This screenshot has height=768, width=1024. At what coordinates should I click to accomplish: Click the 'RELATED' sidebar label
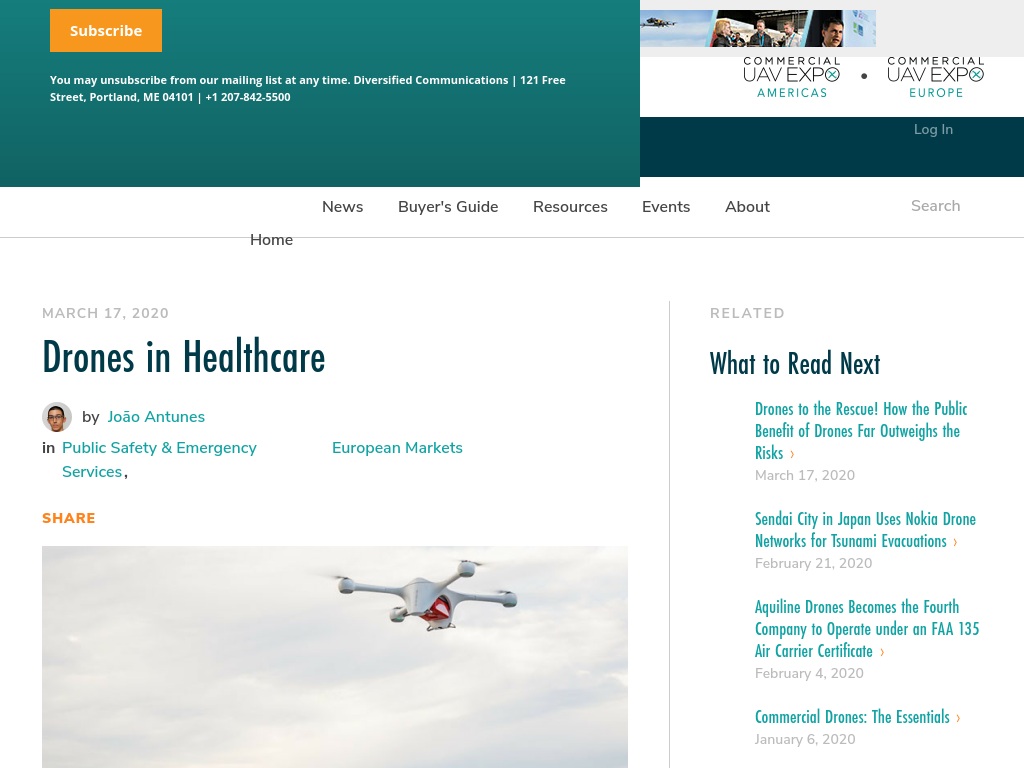coord(747,313)
